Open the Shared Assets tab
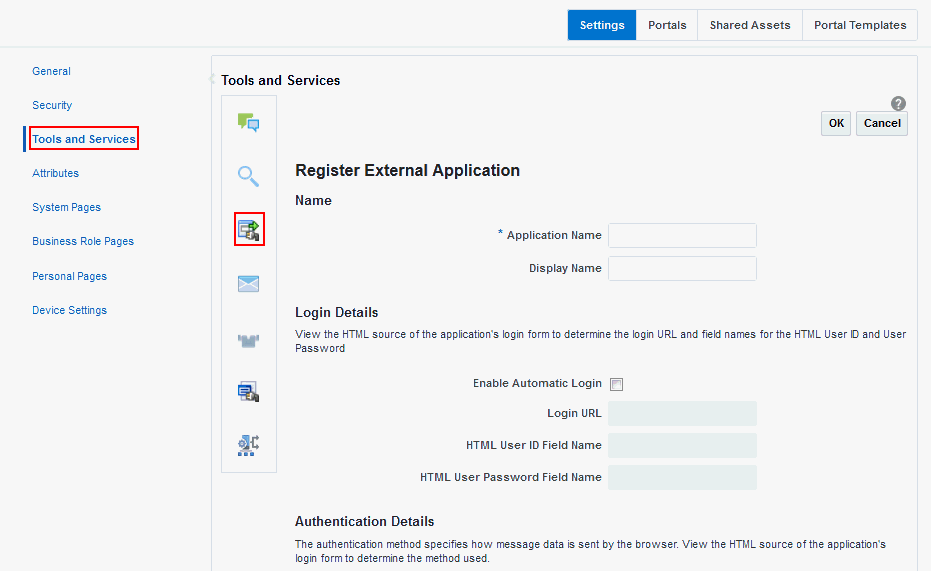 (750, 25)
